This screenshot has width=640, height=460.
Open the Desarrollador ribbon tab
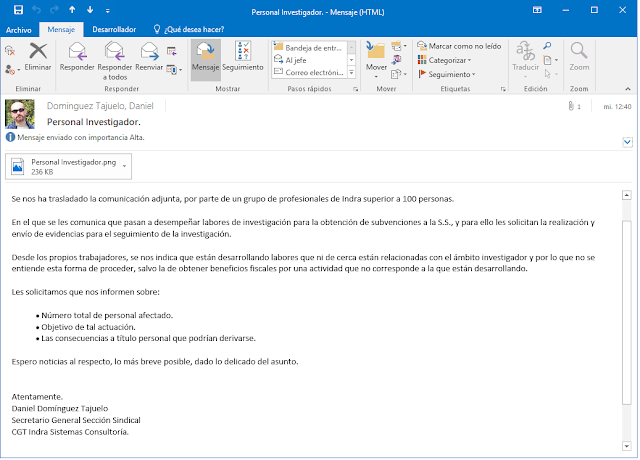click(114, 29)
